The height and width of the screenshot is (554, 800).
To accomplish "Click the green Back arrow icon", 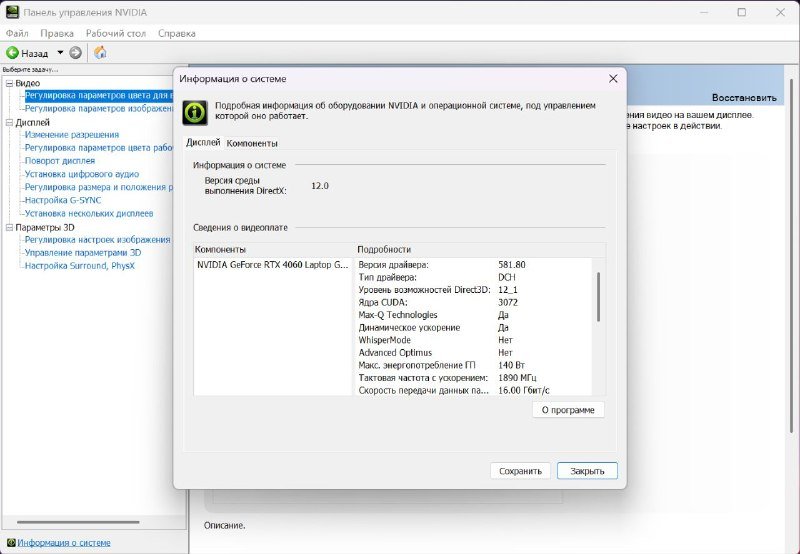I will click(12, 53).
